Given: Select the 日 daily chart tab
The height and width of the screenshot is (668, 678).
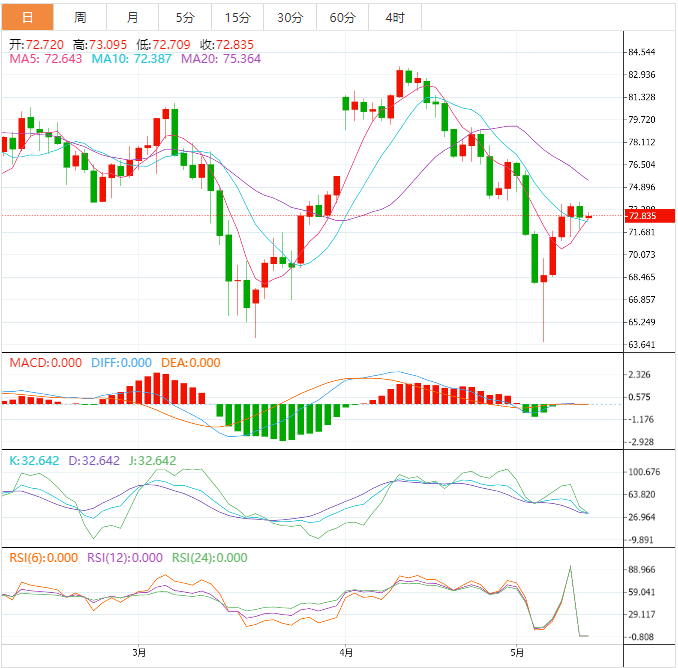Looking at the screenshot, I should point(27,17).
